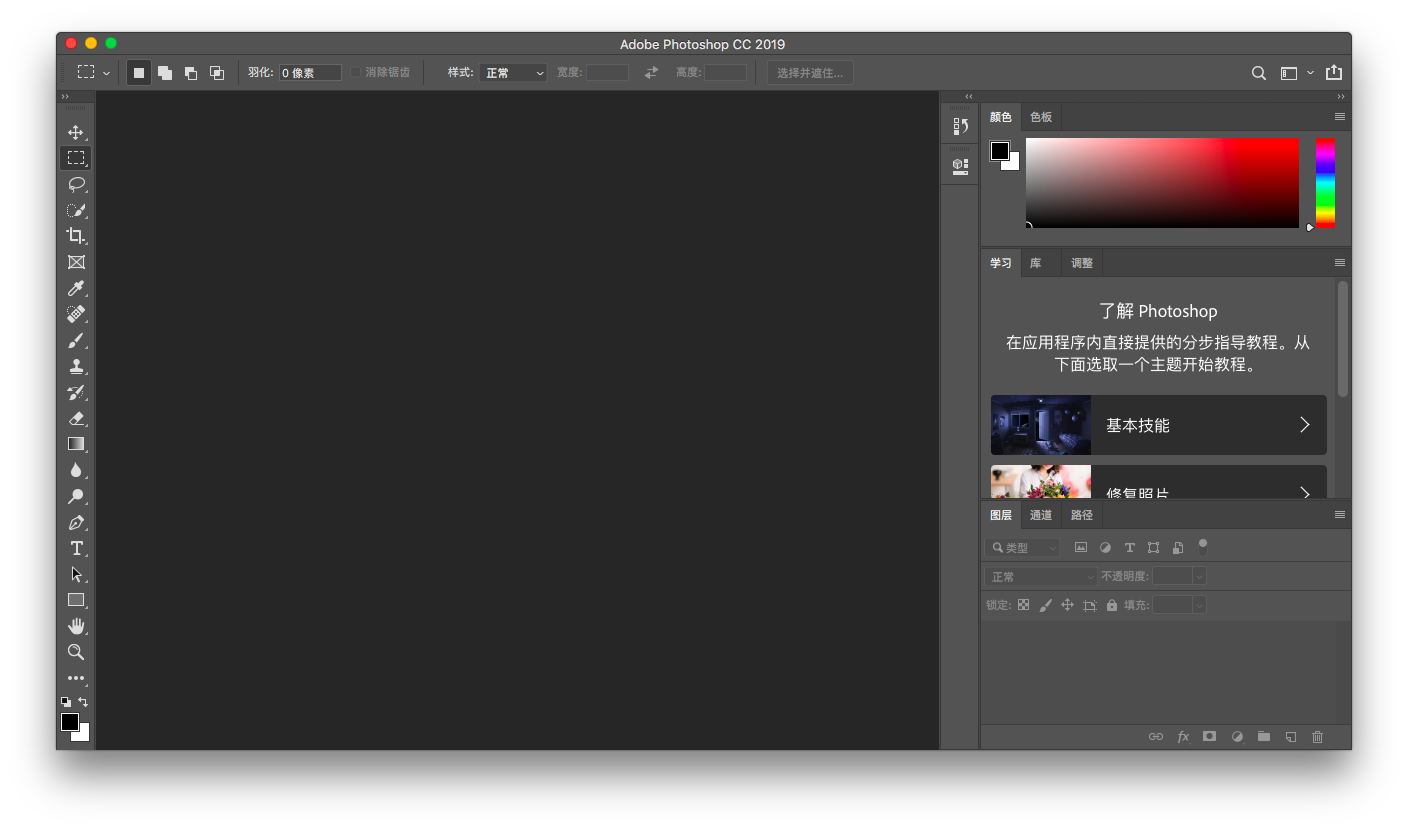Image resolution: width=1408 pixels, height=830 pixels.
Task: Click the hue spectrum slider bar
Action: 1324,182
